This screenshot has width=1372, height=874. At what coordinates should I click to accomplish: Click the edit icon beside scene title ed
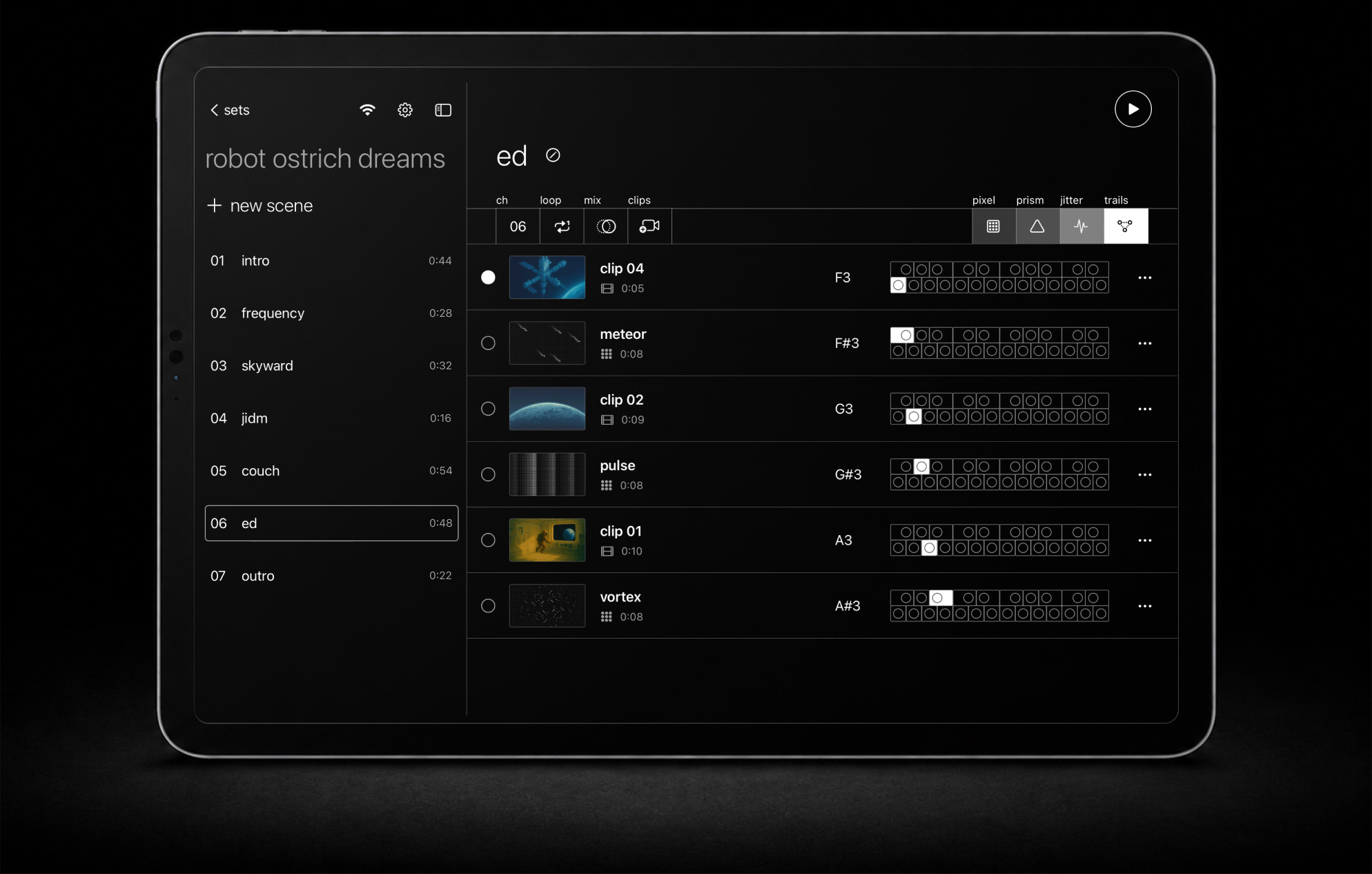[x=553, y=155]
